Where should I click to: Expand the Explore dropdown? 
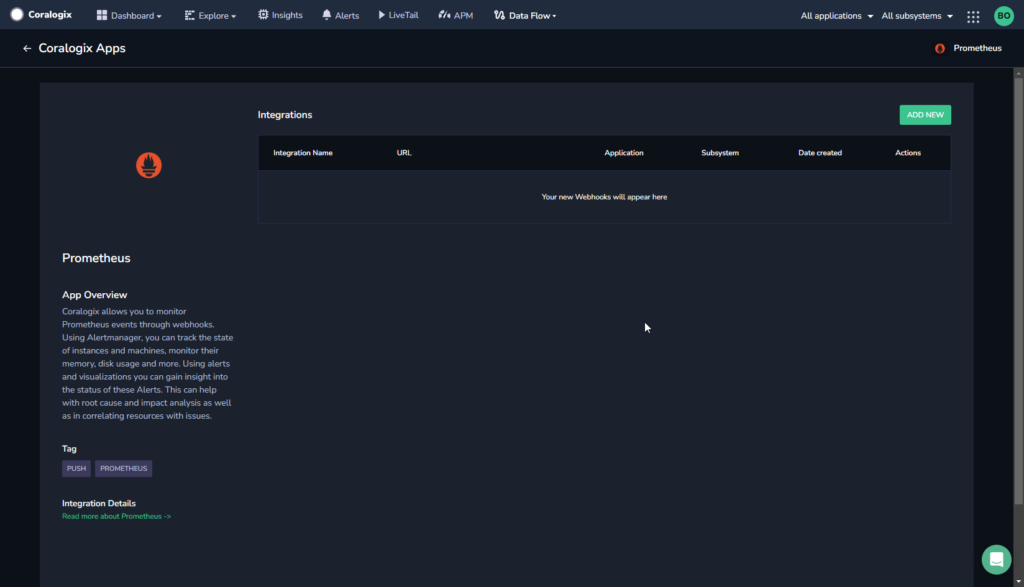tap(210, 16)
